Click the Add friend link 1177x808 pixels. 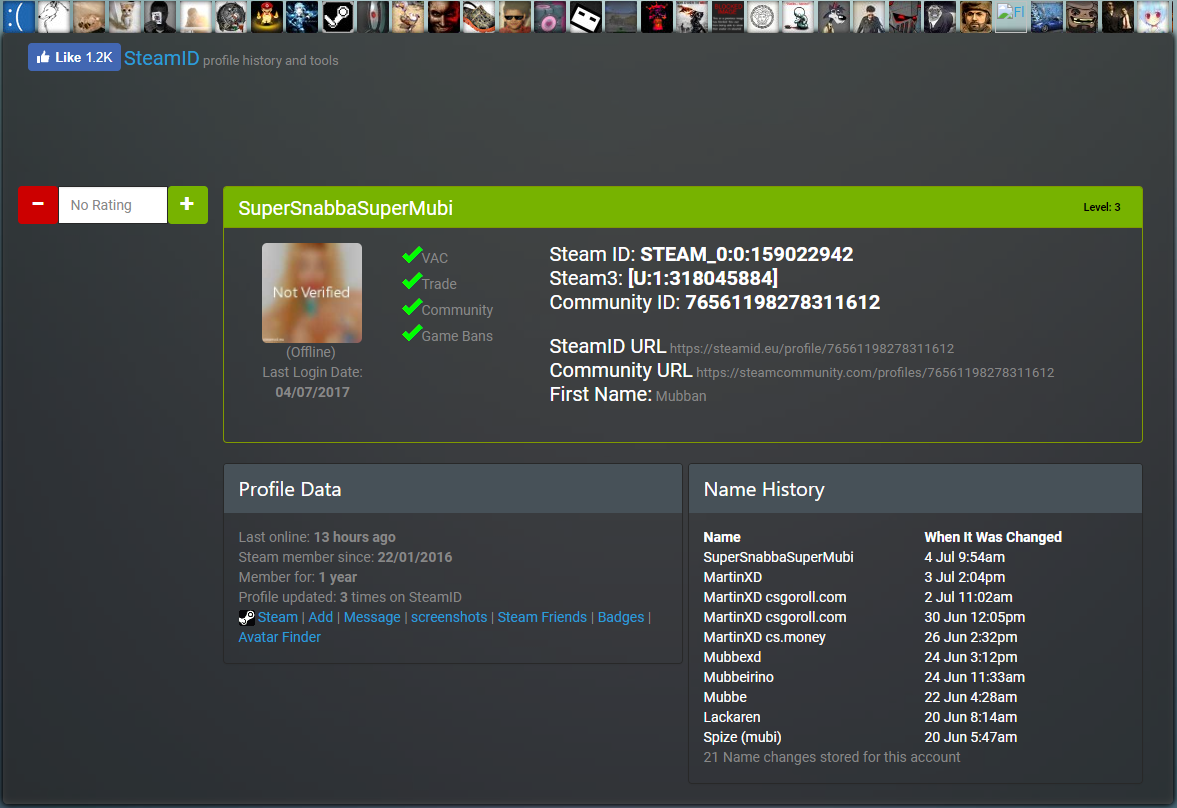[321, 617]
